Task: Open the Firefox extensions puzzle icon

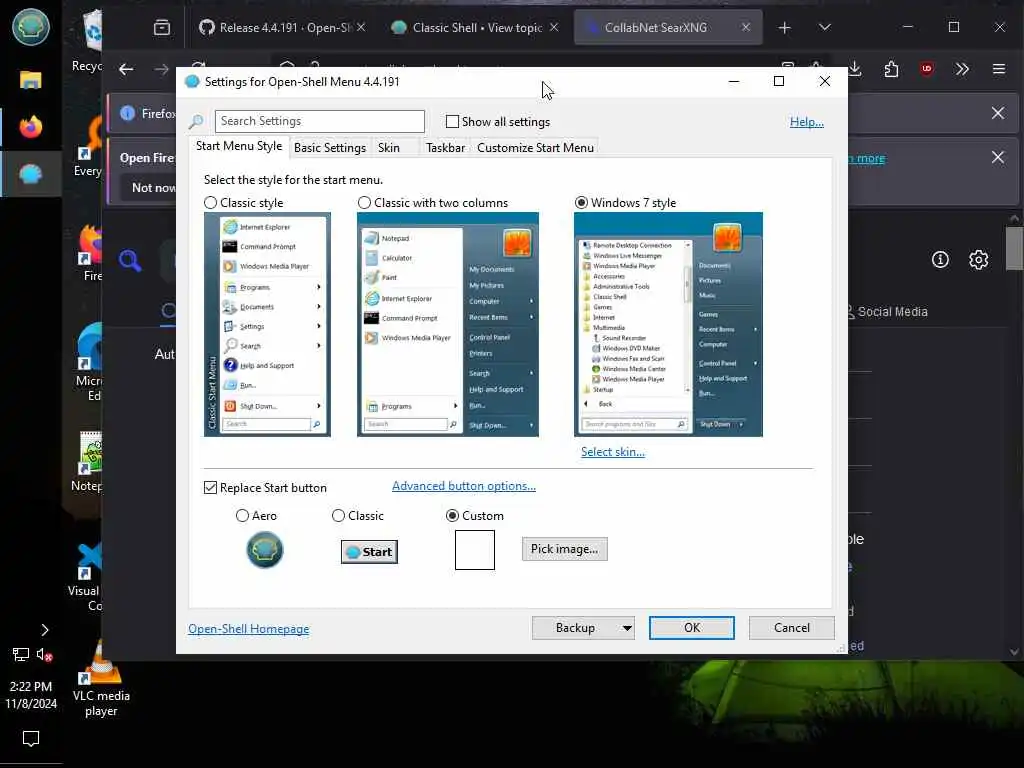Action: [x=891, y=69]
